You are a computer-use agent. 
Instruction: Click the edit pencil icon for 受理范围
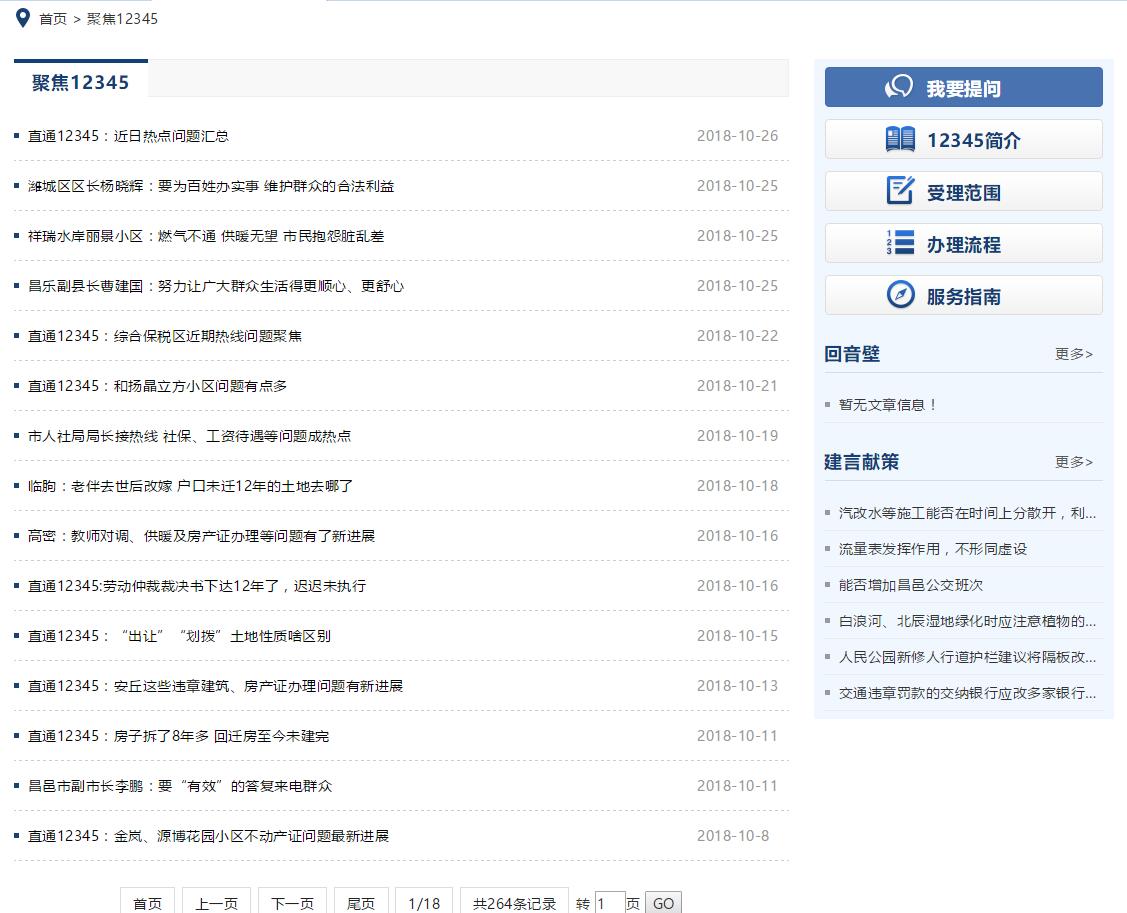tap(900, 191)
